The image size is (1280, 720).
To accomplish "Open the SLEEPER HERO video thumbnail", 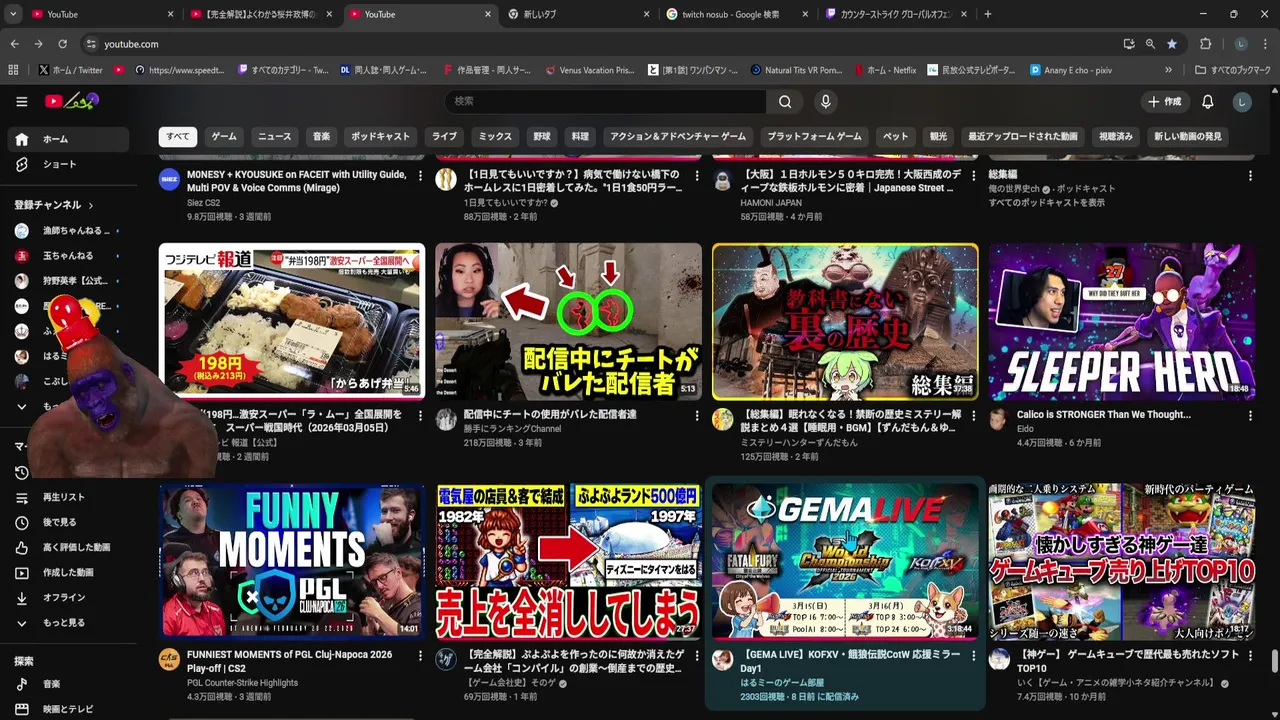I will [x=1121, y=322].
